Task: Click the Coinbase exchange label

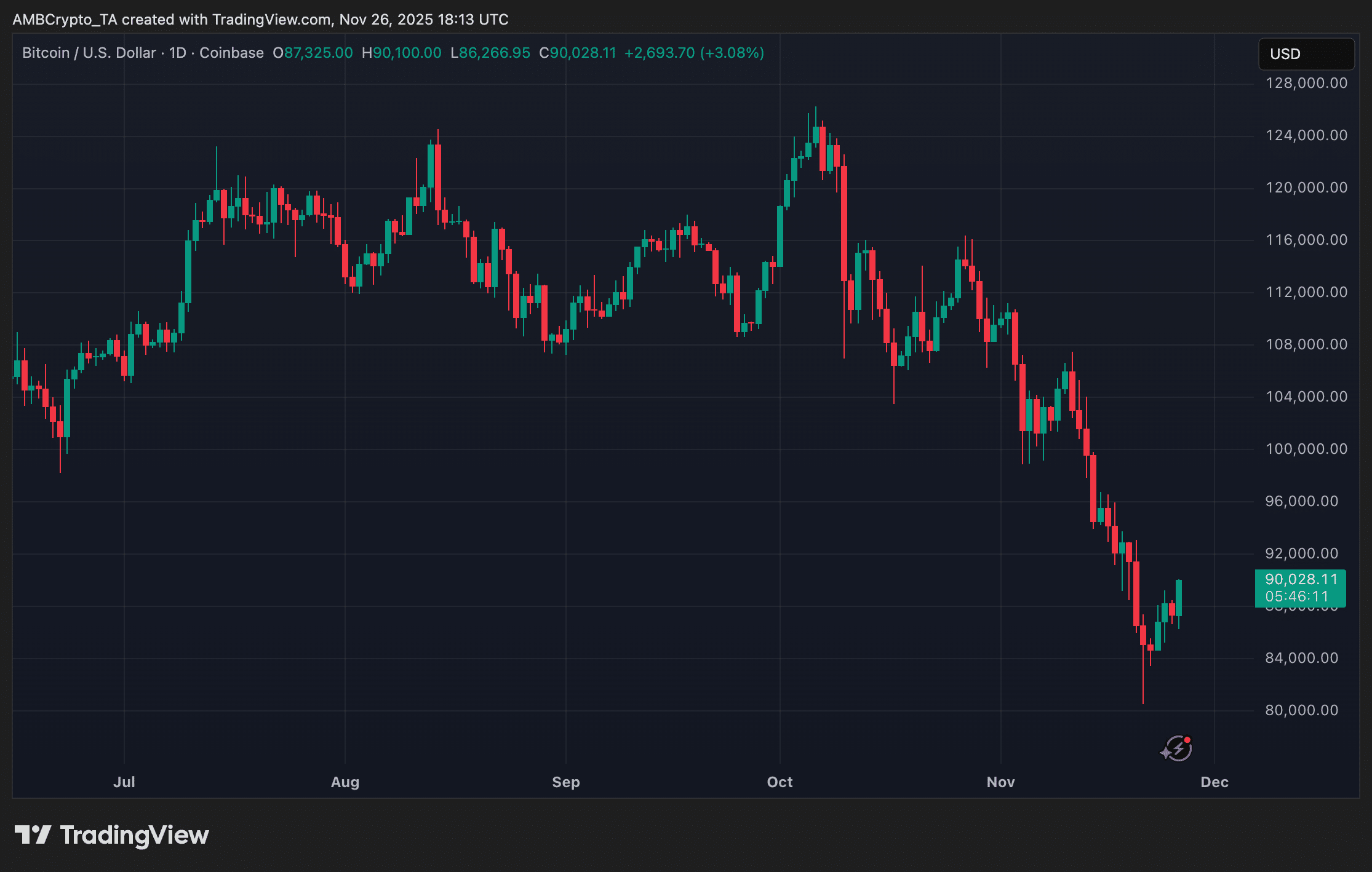Action: pos(231,53)
